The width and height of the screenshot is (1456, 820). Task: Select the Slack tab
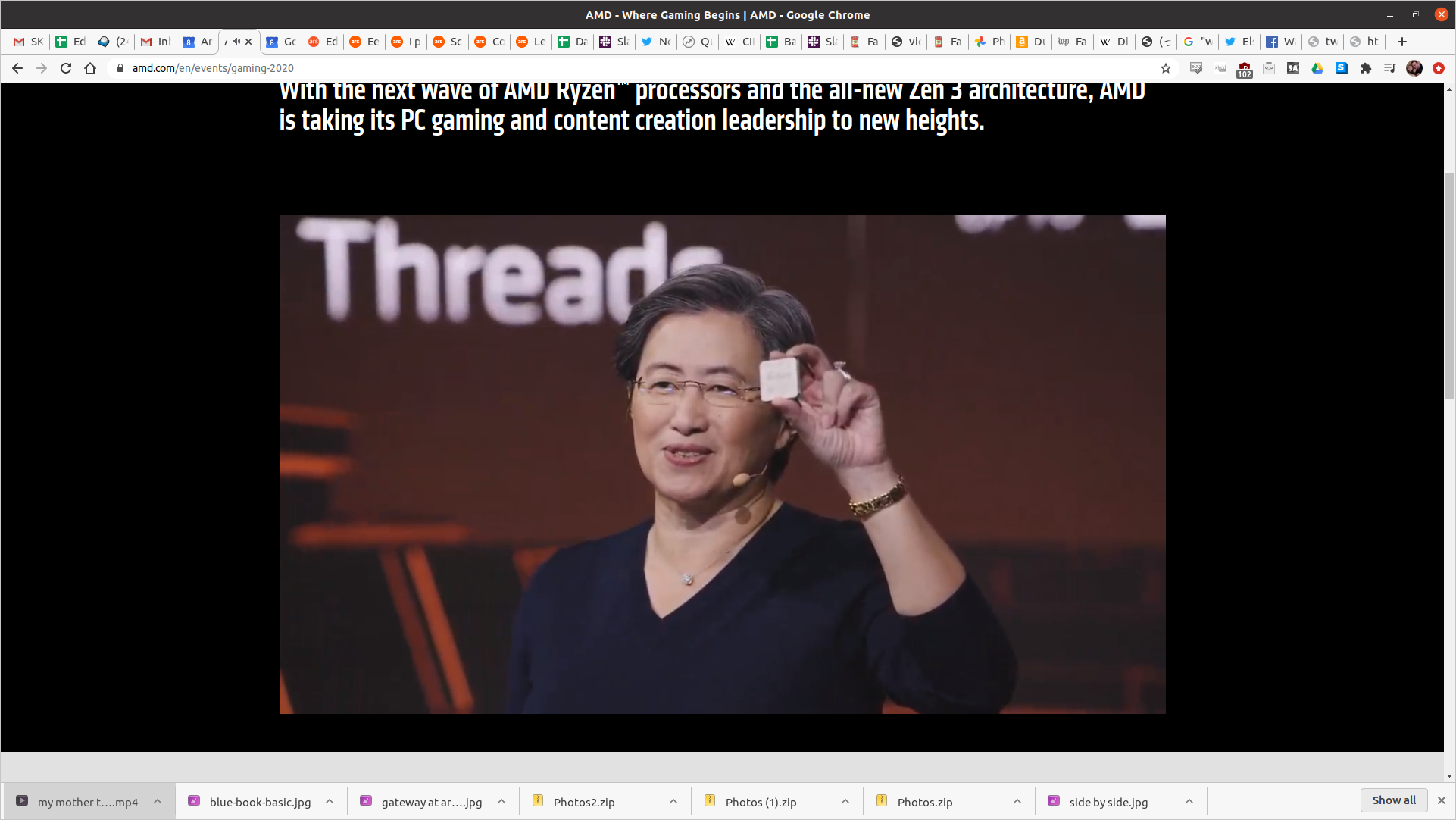[x=614, y=42]
